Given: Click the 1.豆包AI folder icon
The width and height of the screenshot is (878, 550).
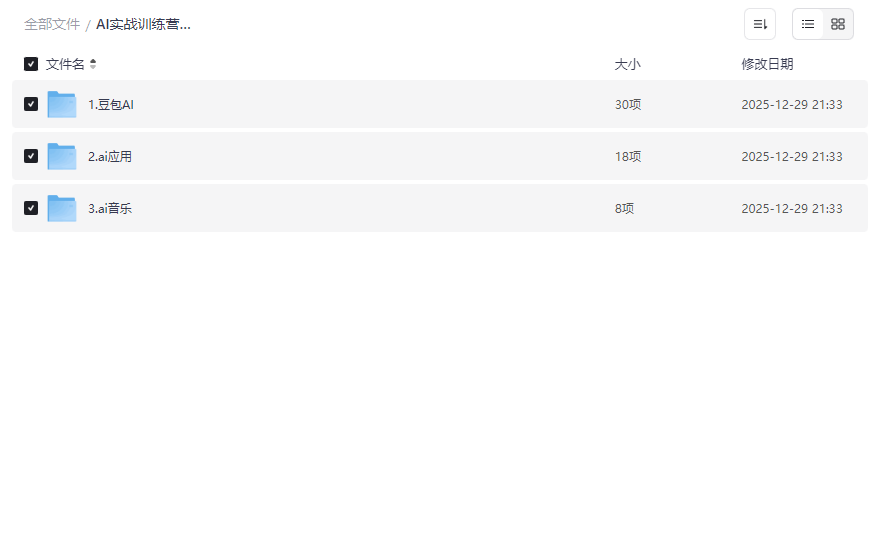Looking at the screenshot, I should (x=62, y=104).
